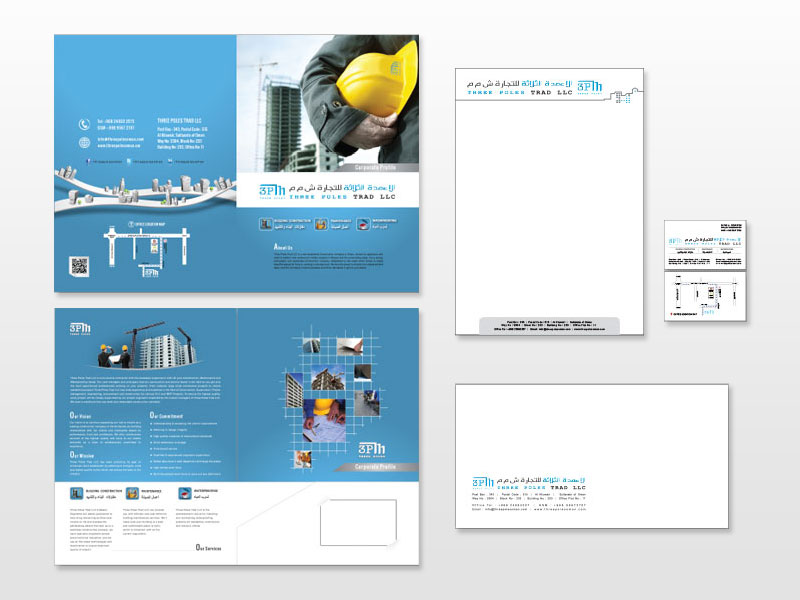800x600 pixels.
Task: Click the globe web icon on back cover
Action: (84, 142)
